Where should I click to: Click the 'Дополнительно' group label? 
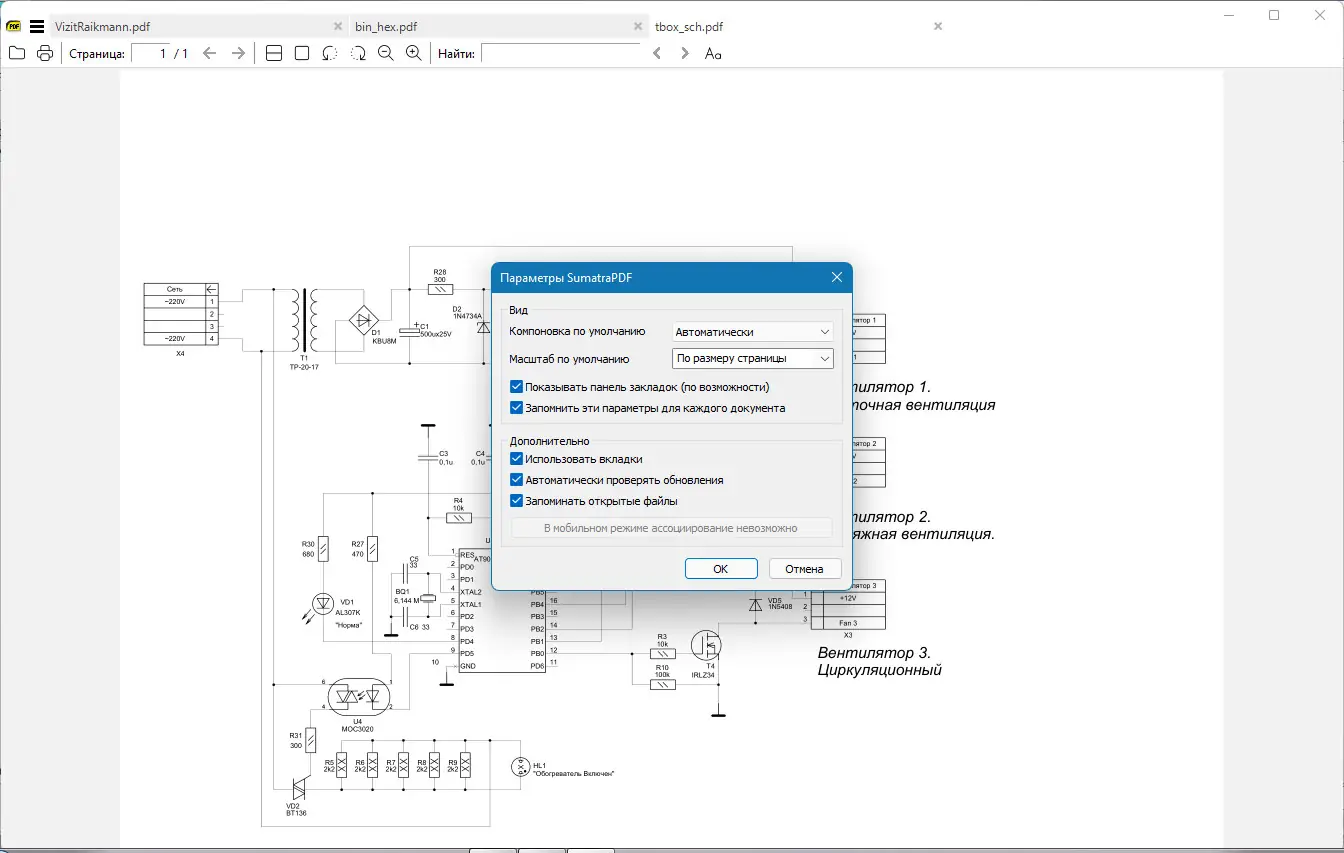549,441
